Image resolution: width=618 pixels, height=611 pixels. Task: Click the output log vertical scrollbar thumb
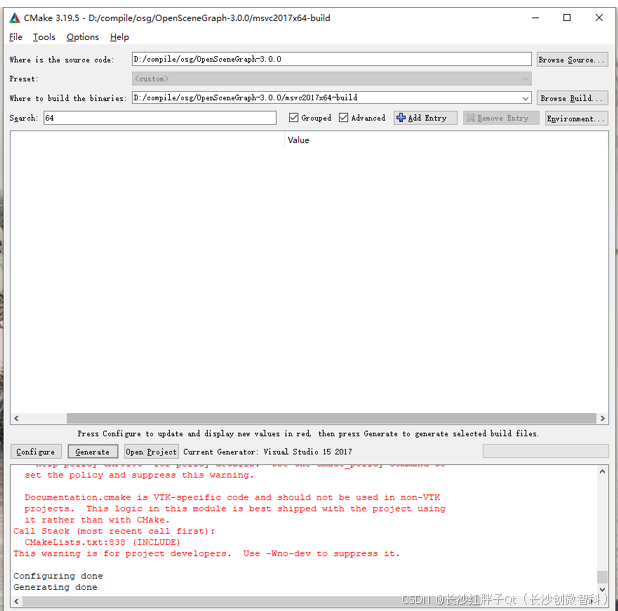point(602,576)
